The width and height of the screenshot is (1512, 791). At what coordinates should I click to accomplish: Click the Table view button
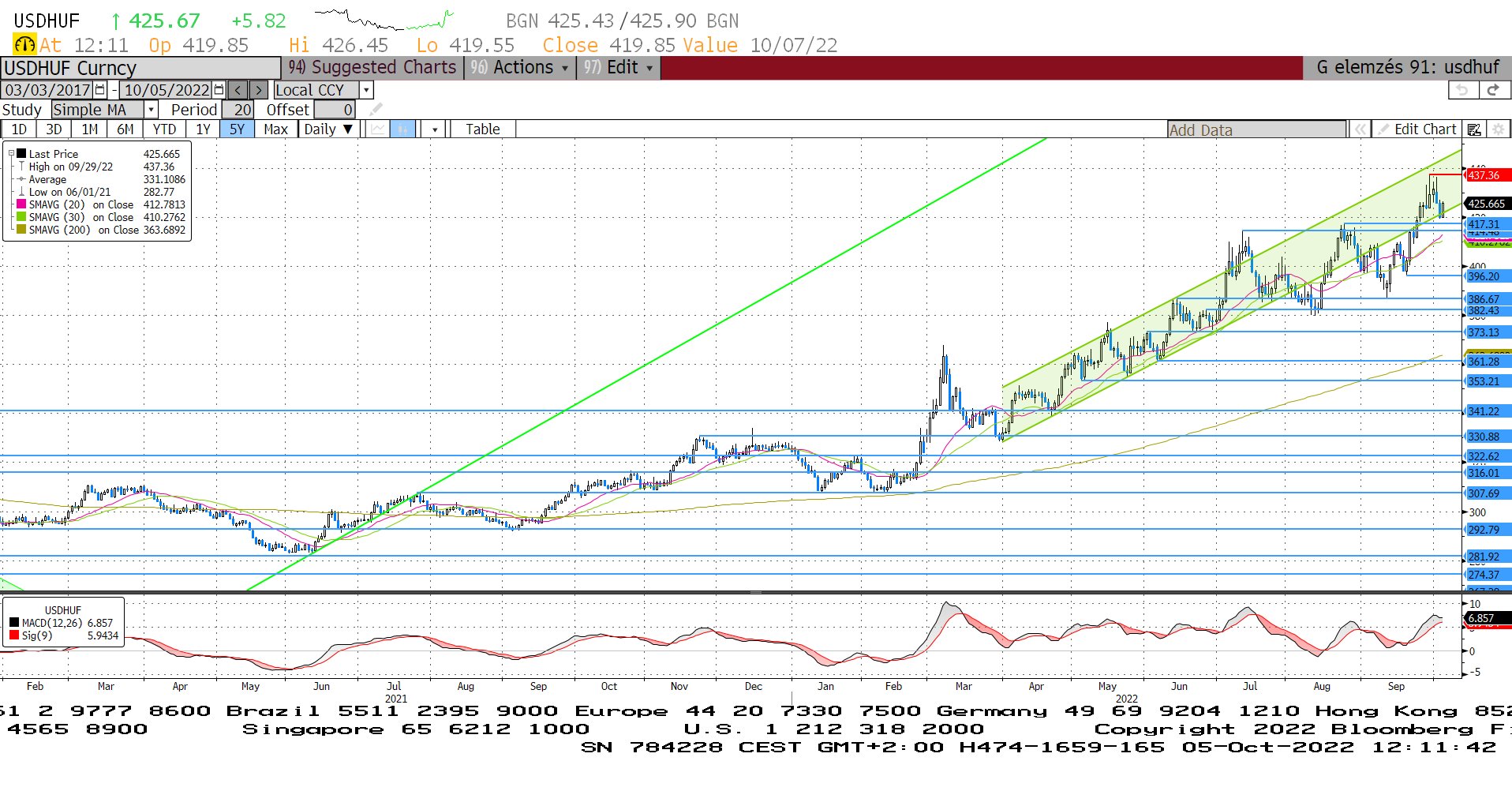482,129
